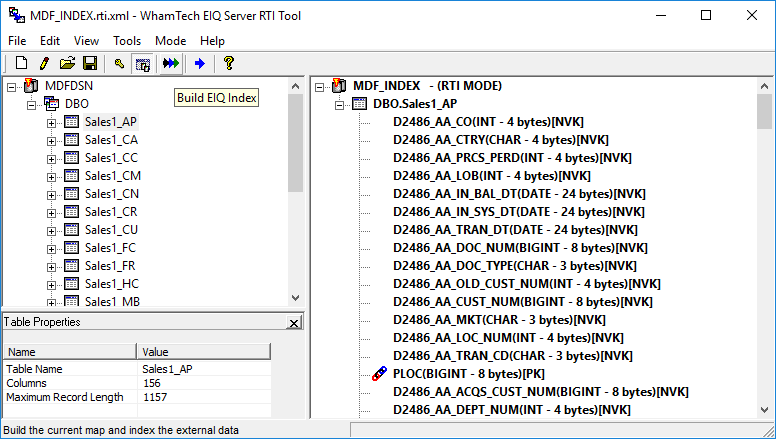Select D2486_AA_MKT column entry
Screen dimensions: 776x439
tap(499, 320)
